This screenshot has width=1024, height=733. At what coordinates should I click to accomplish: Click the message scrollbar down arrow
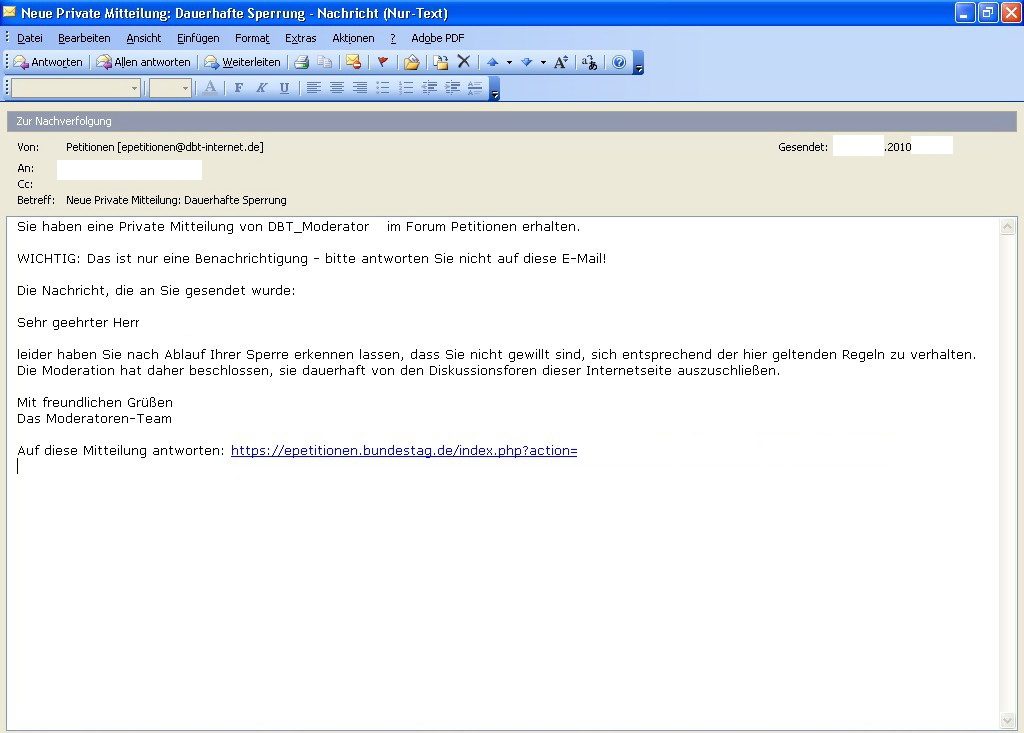point(1007,721)
